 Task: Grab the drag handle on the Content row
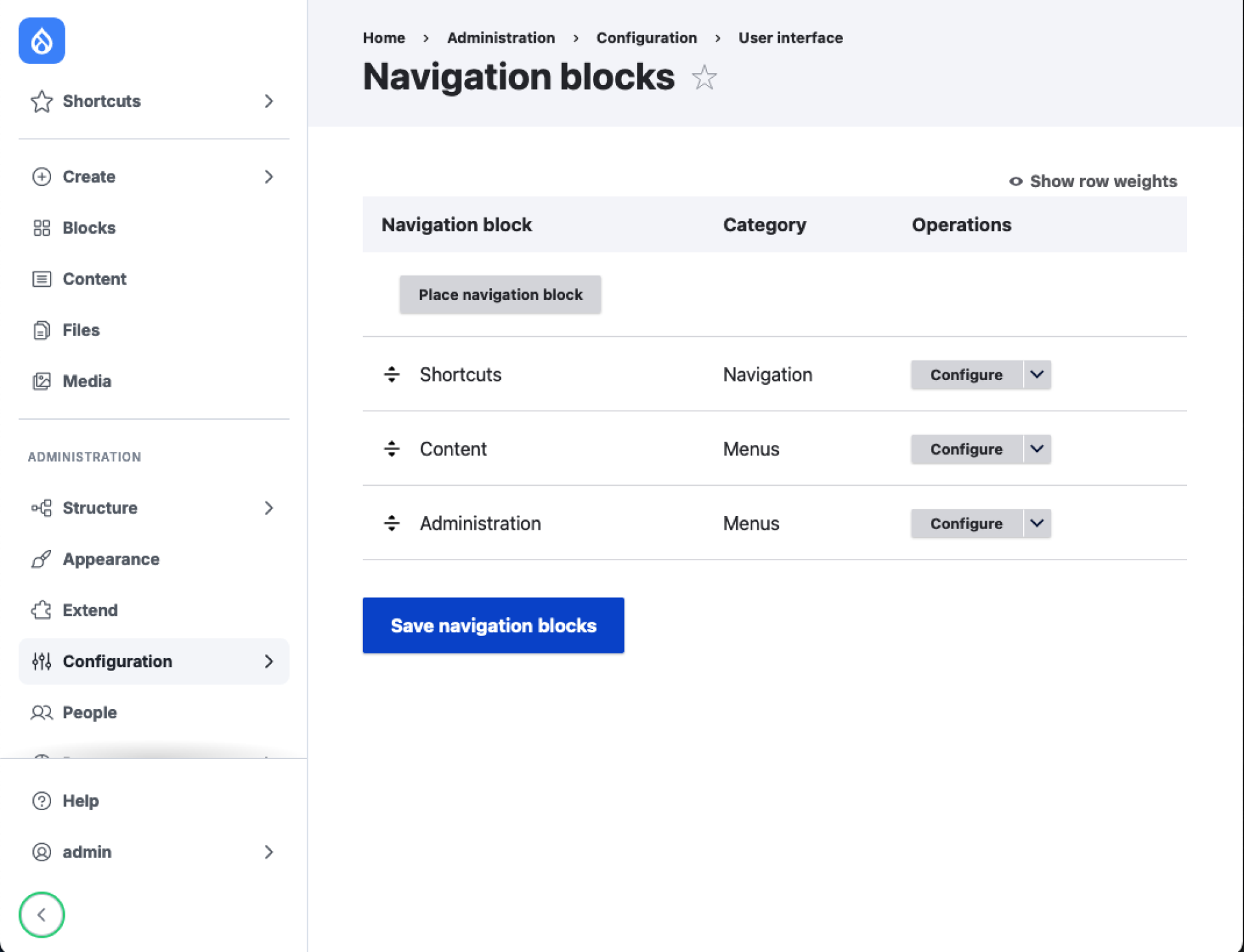click(x=391, y=449)
